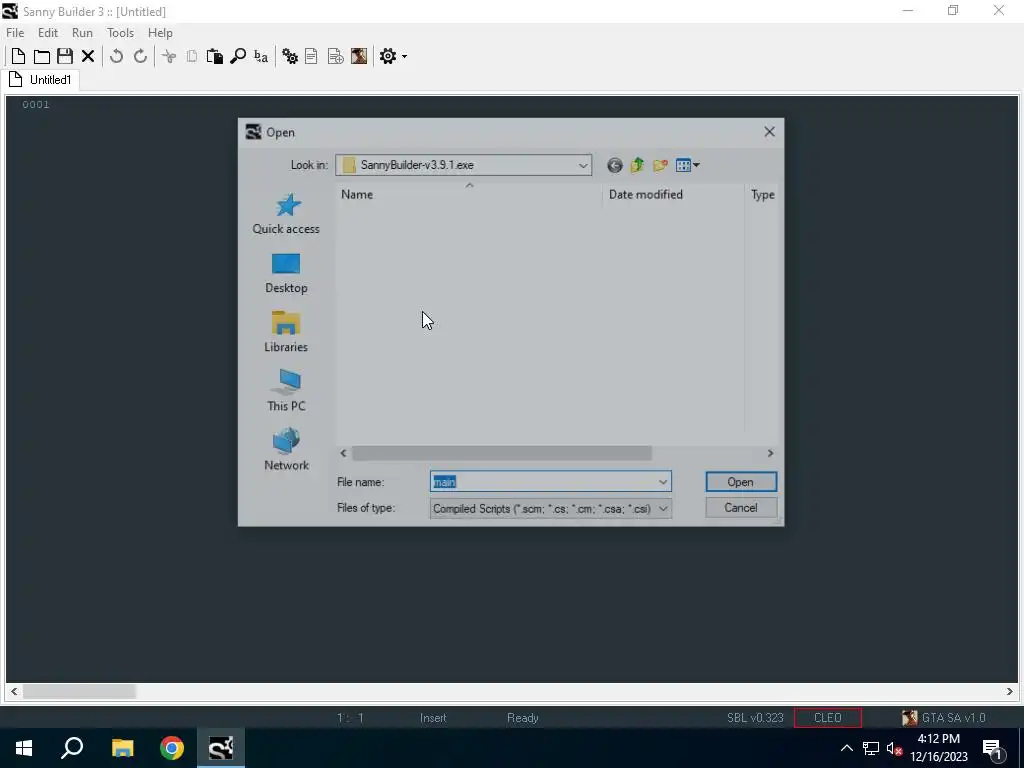Click the Cut scissors toolbar icon
This screenshot has height=768, width=1024.
169,56
